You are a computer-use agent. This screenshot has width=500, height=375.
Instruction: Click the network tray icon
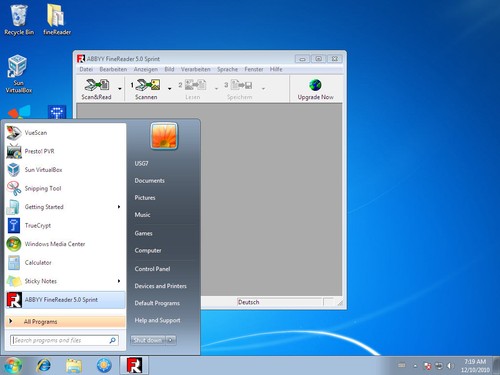pyautogui.click(x=439, y=366)
